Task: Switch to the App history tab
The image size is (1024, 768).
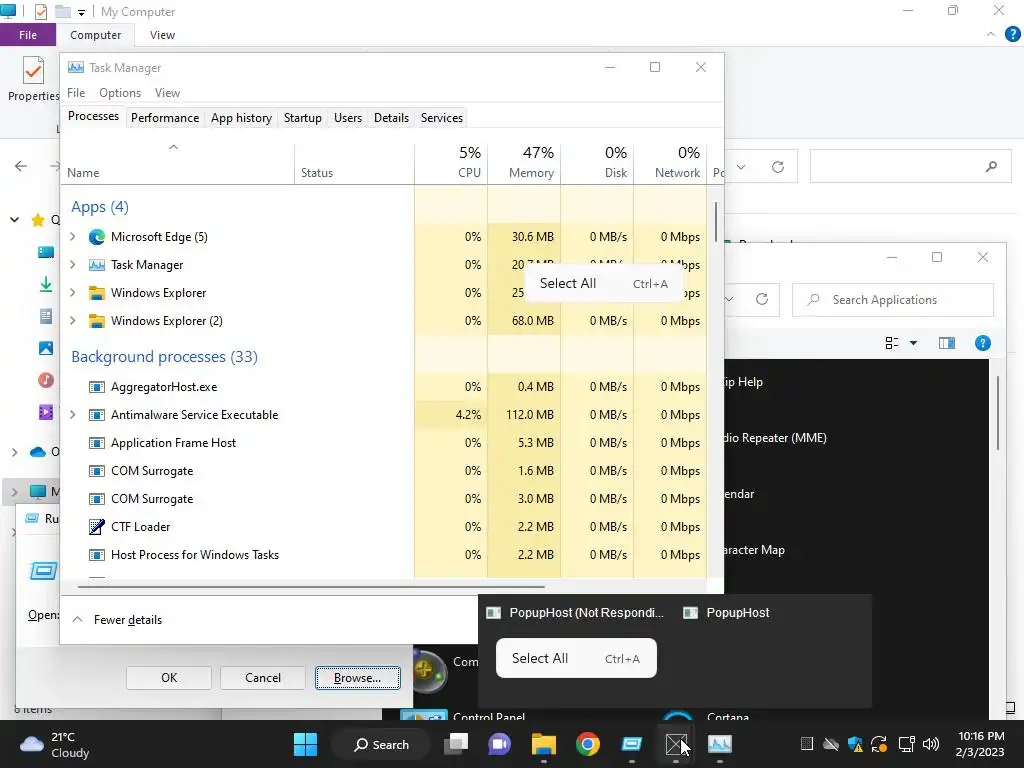Action: click(x=241, y=118)
